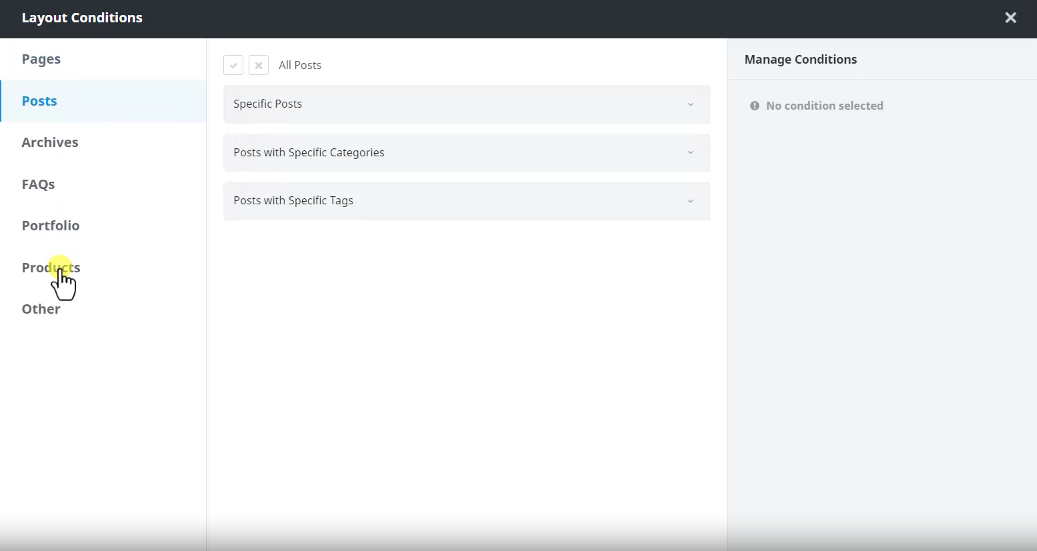This screenshot has width=1037, height=551.
Task: Click the info icon beside No condition selected
Action: pos(755,106)
